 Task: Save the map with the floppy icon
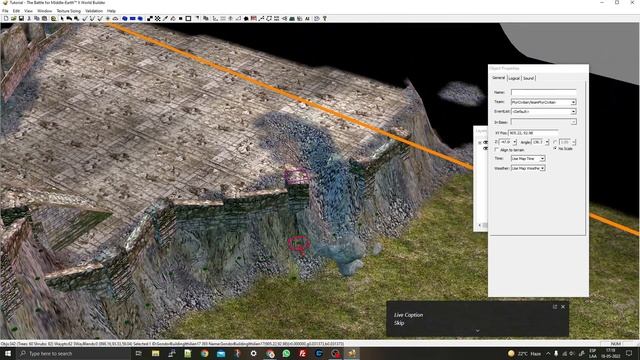(x=21, y=18)
